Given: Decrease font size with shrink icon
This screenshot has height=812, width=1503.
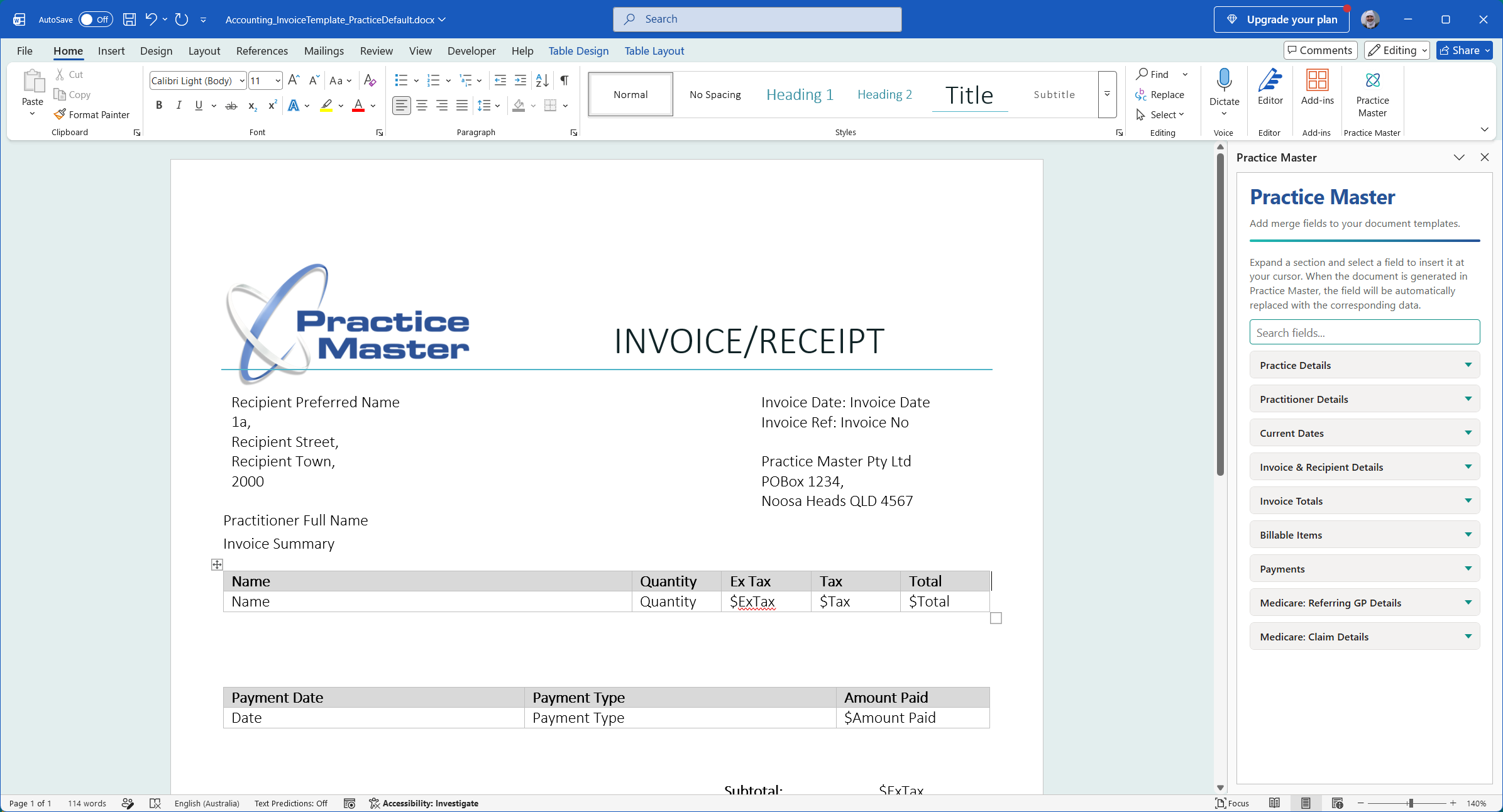Looking at the screenshot, I should pos(314,80).
